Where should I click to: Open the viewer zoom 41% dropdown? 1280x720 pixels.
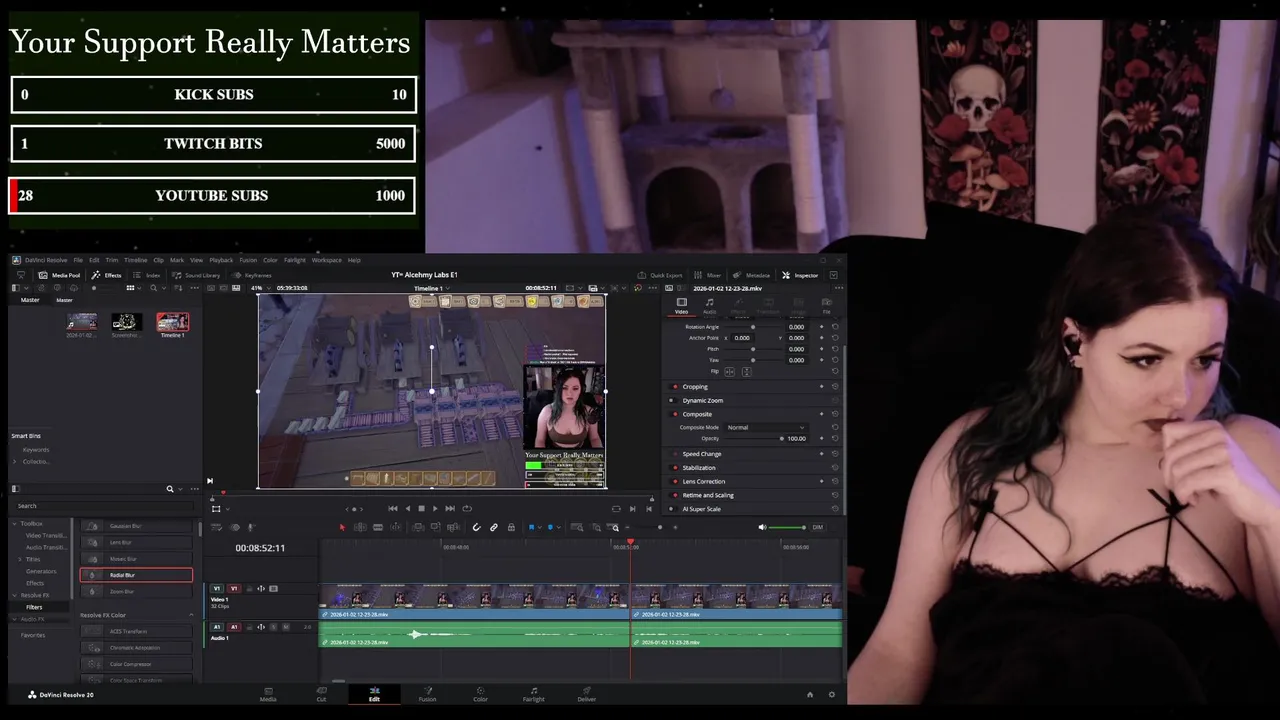[x=260, y=288]
